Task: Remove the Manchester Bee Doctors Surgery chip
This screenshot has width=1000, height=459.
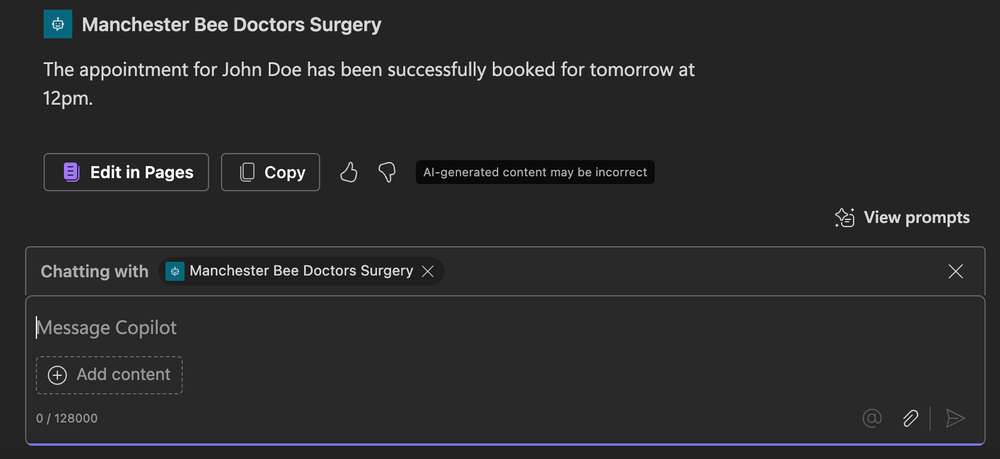Action: tap(428, 271)
